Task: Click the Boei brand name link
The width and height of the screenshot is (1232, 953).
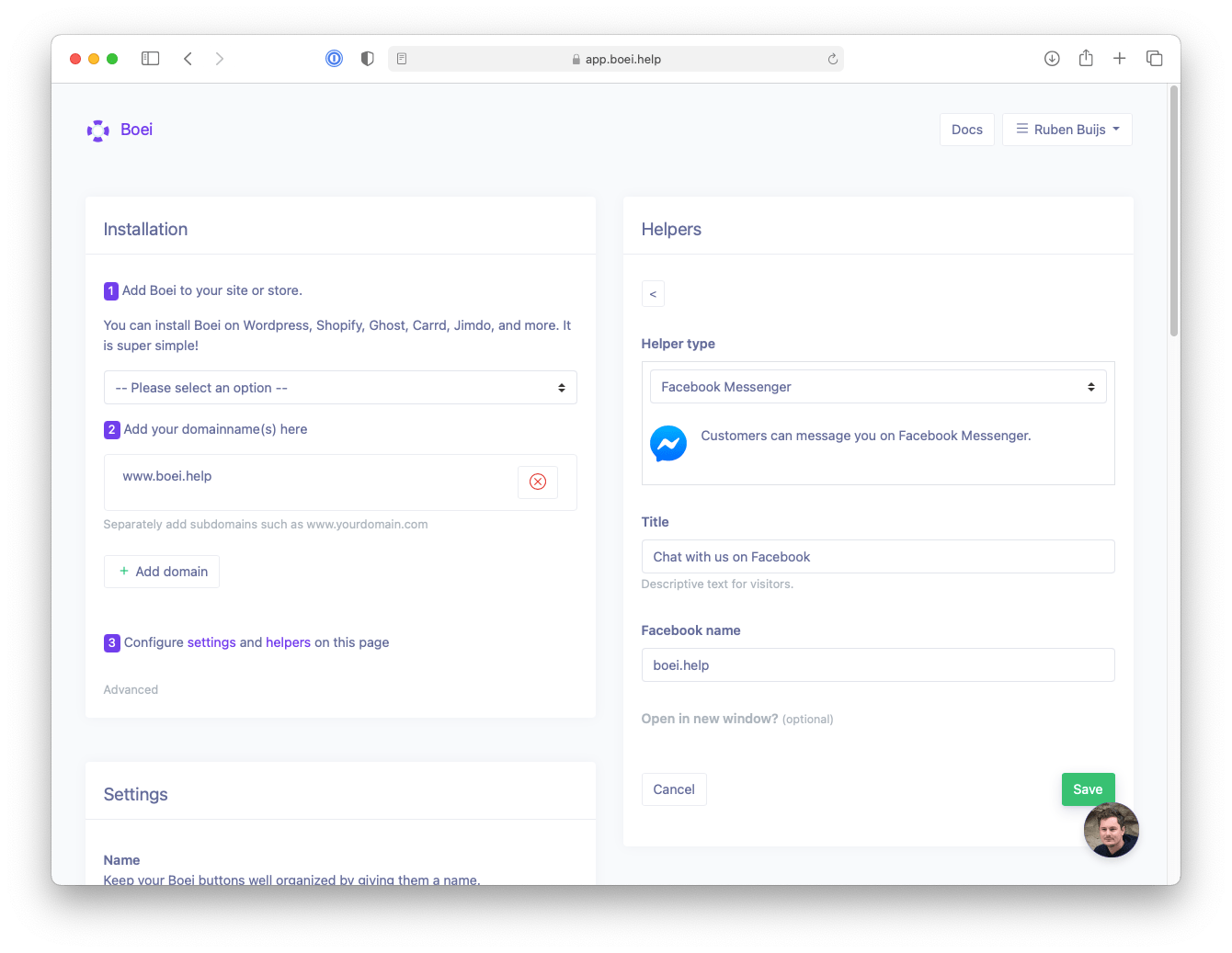Action: (x=137, y=130)
